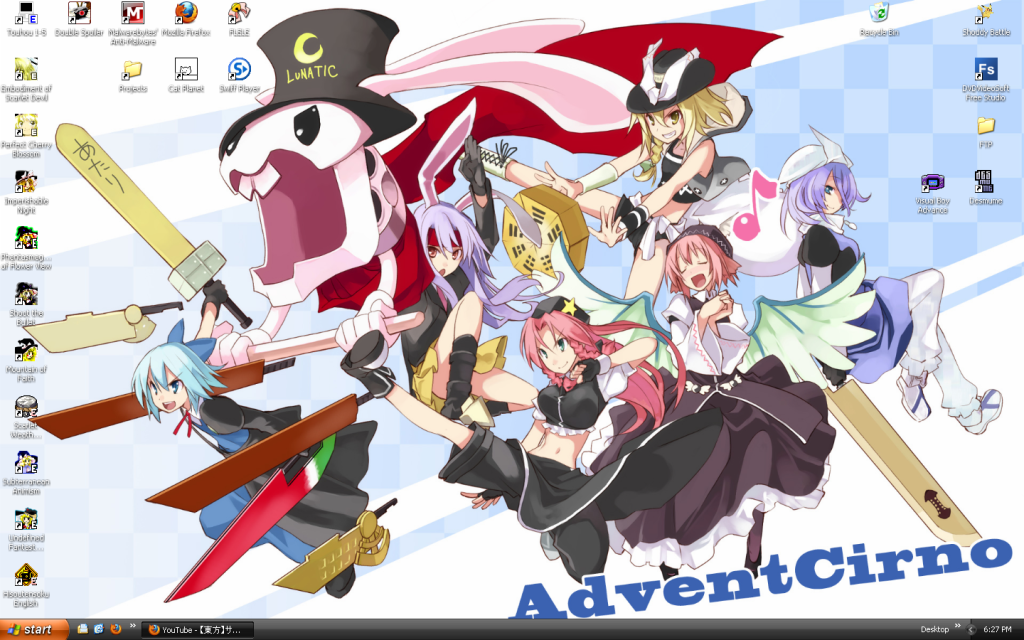This screenshot has width=1024, height=640.
Task: Launch the Cat Planet shortcut
Action: [x=186, y=75]
